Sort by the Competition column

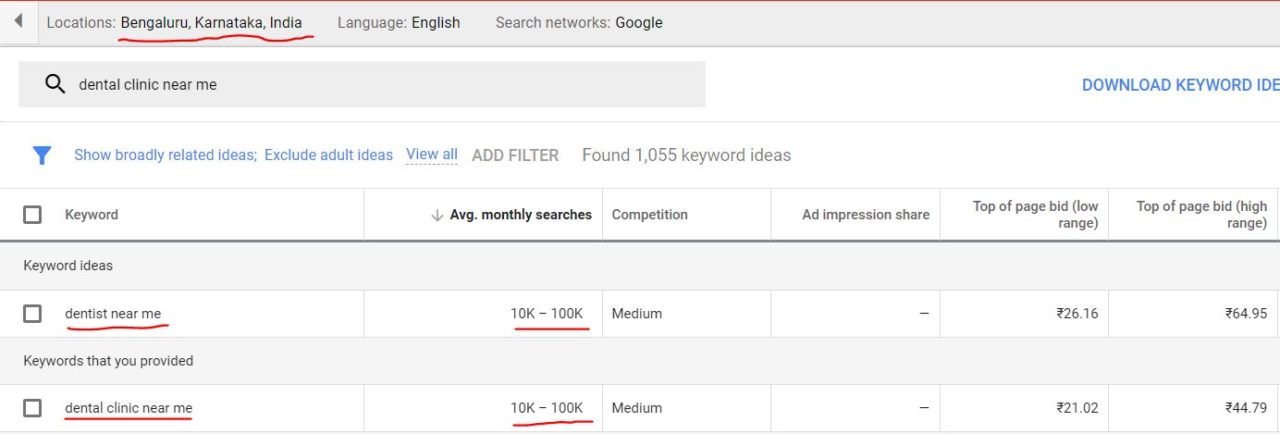point(650,214)
